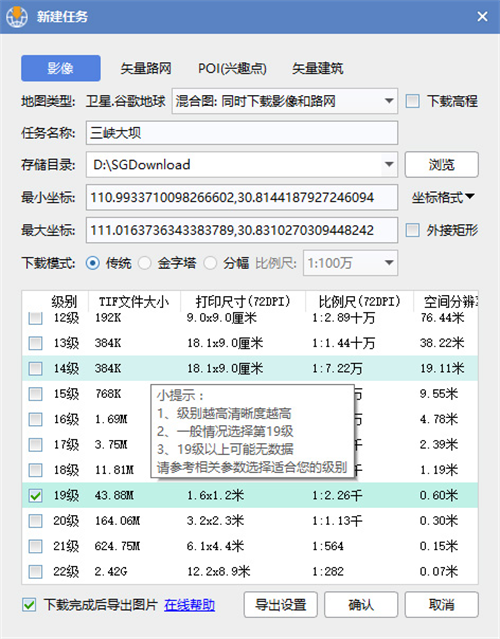
Task: Click the 76.44米 resolution cell
Action: pos(442,318)
